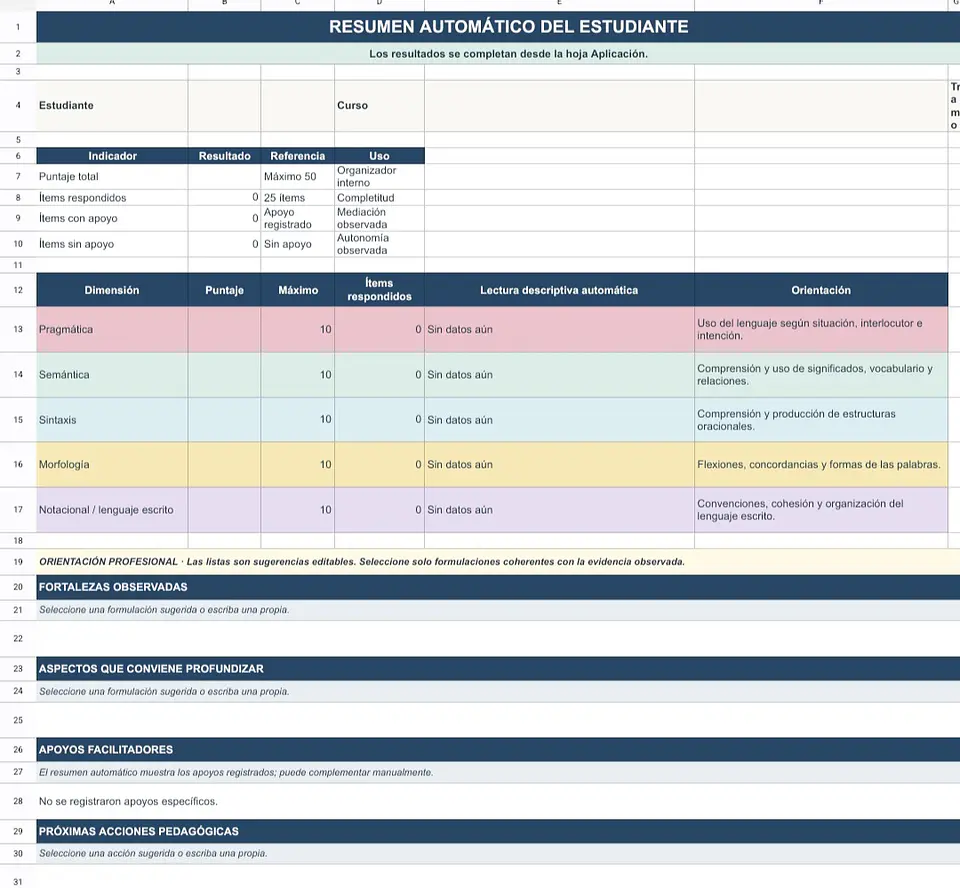Select the pink 'Pragmática' dimension cell
This screenshot has height=888, width=960.
click(112, 329)
